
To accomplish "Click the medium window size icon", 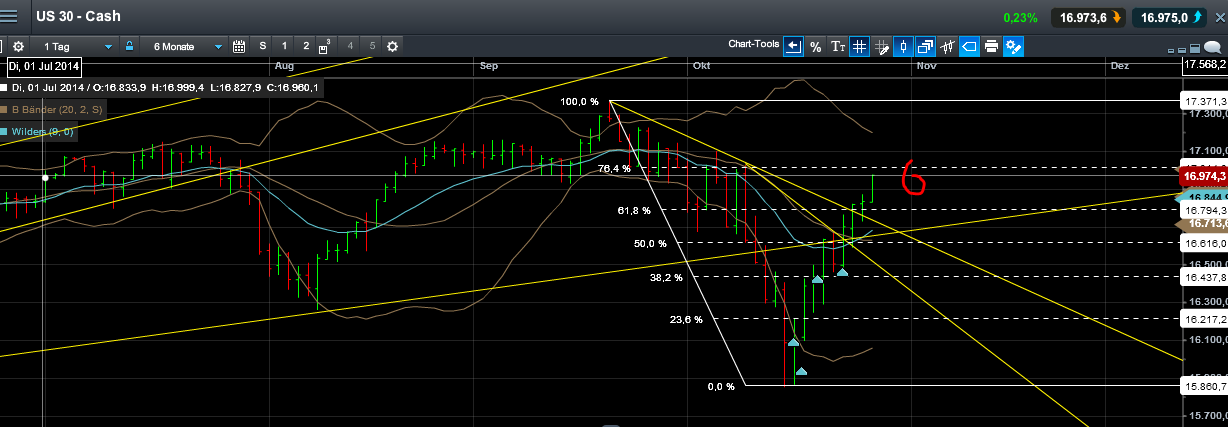I will pyautogui.click(x=1182, y=48).
